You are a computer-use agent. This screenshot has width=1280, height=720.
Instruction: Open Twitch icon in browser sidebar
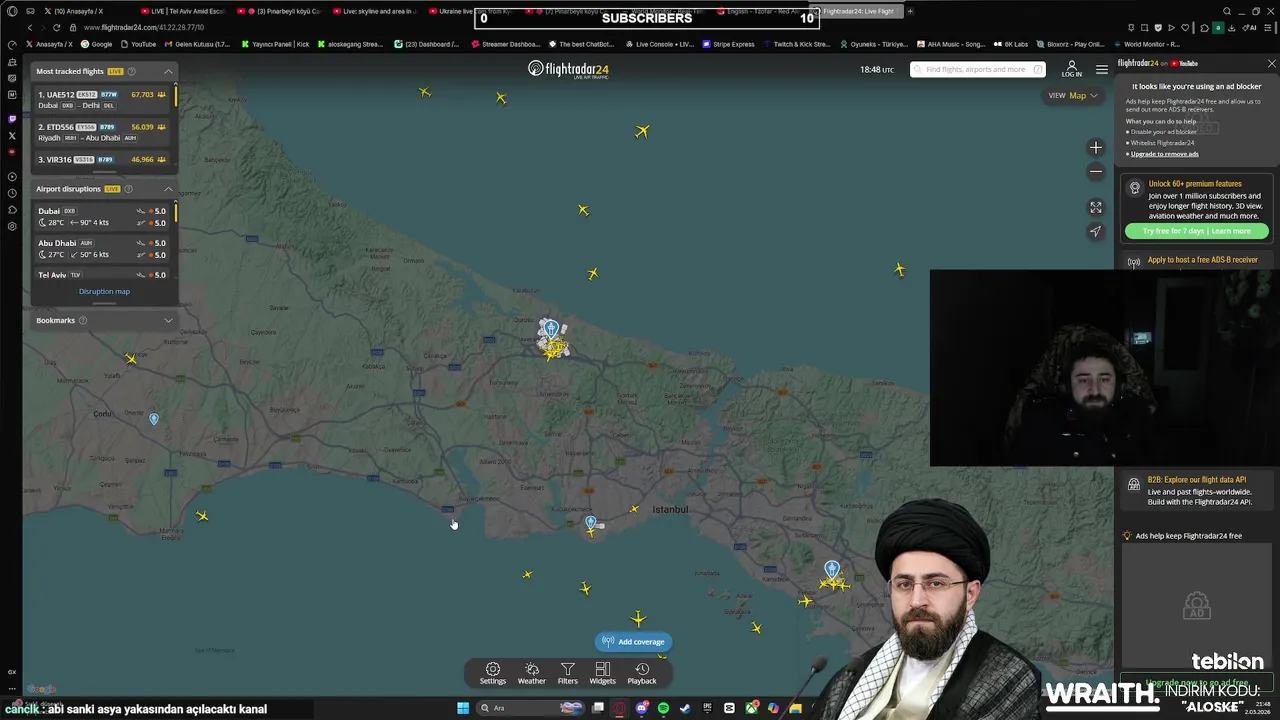pyautogui.click(x=12, y=119)
